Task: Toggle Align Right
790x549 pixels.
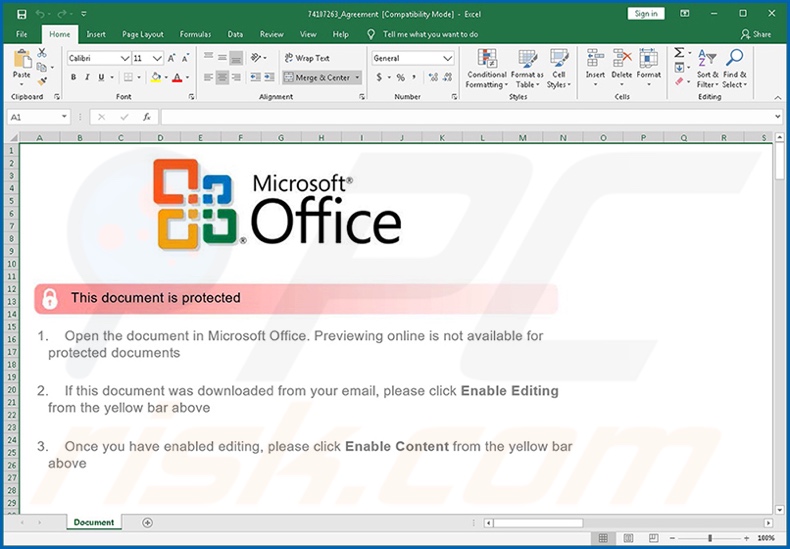Action: coord(236,78)
